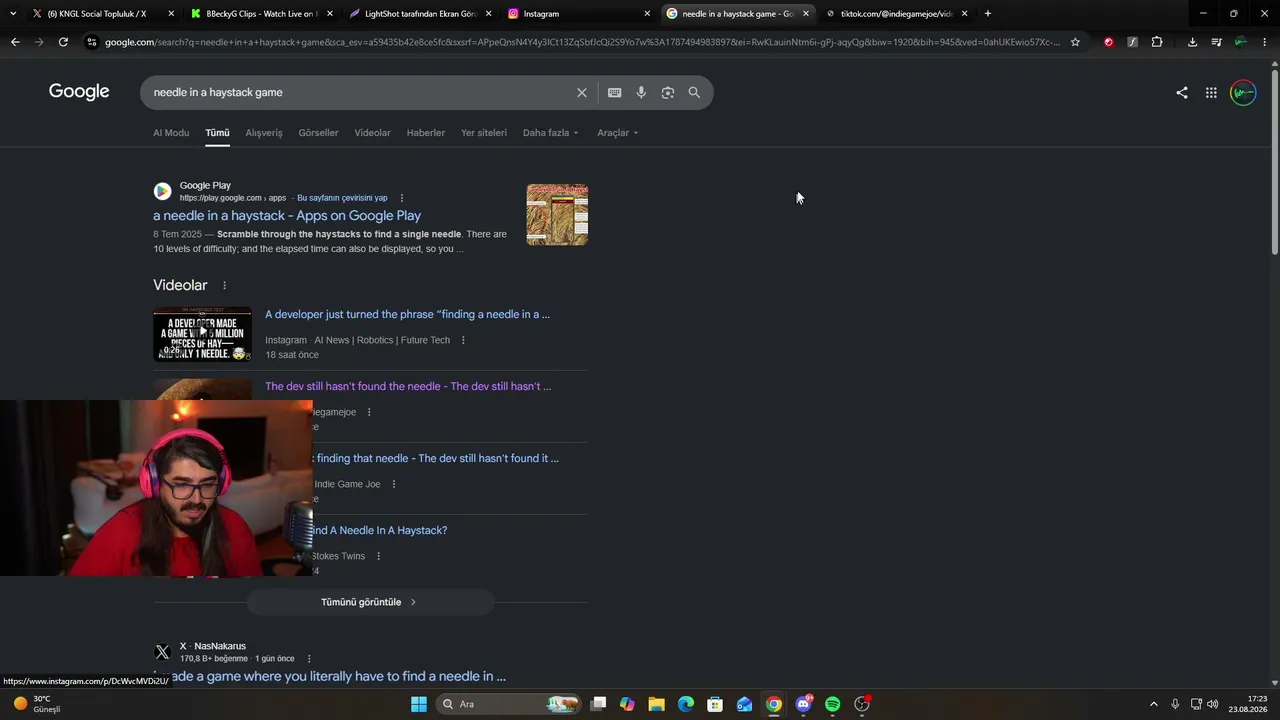Search by image with Google Lens
The height and width of the screenshot is (720, 1280).
tap(667, 93)
